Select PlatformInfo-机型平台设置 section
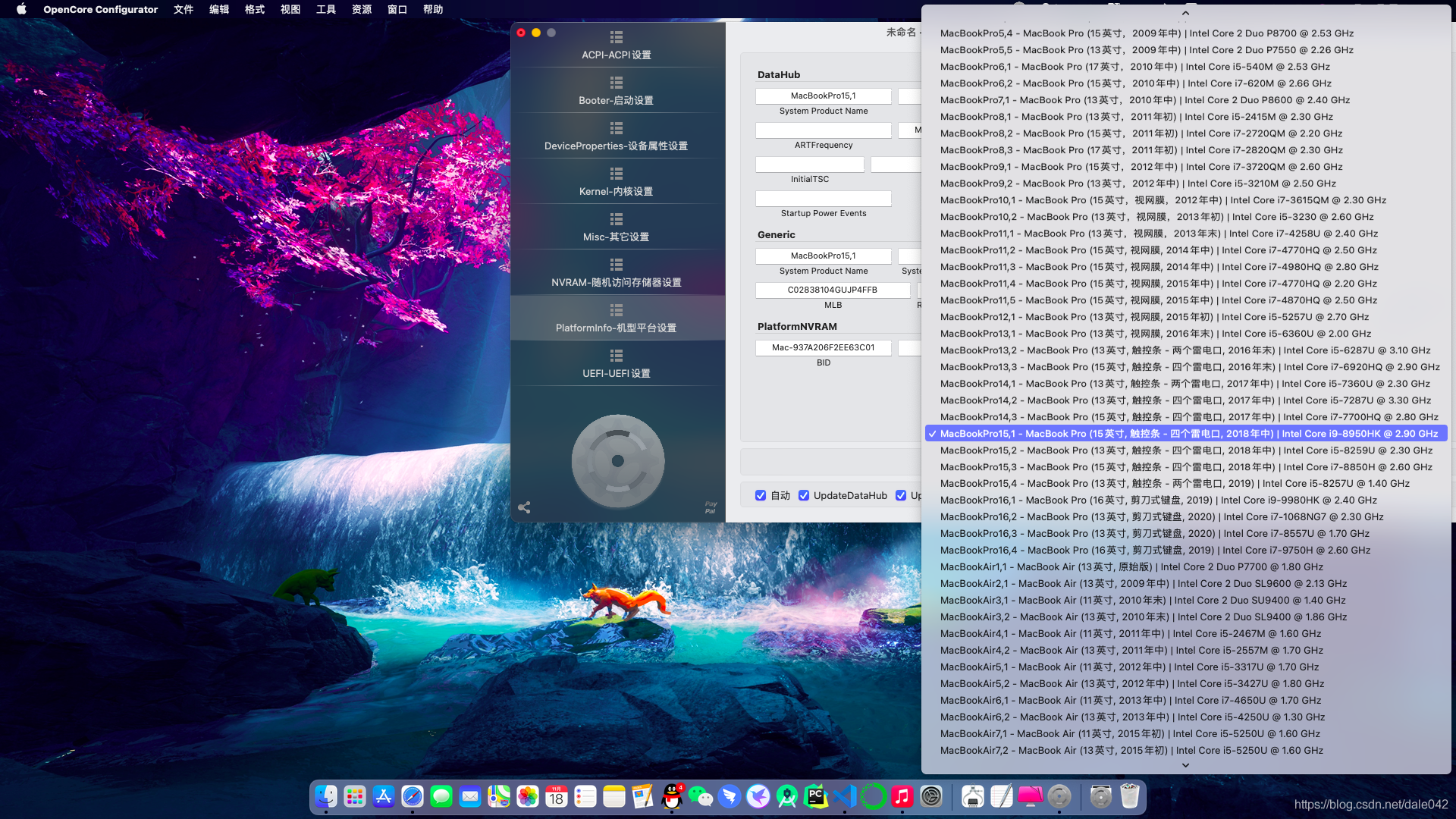Image resolution: width=1456 pixels, height=819 pixels. (617, 318)
